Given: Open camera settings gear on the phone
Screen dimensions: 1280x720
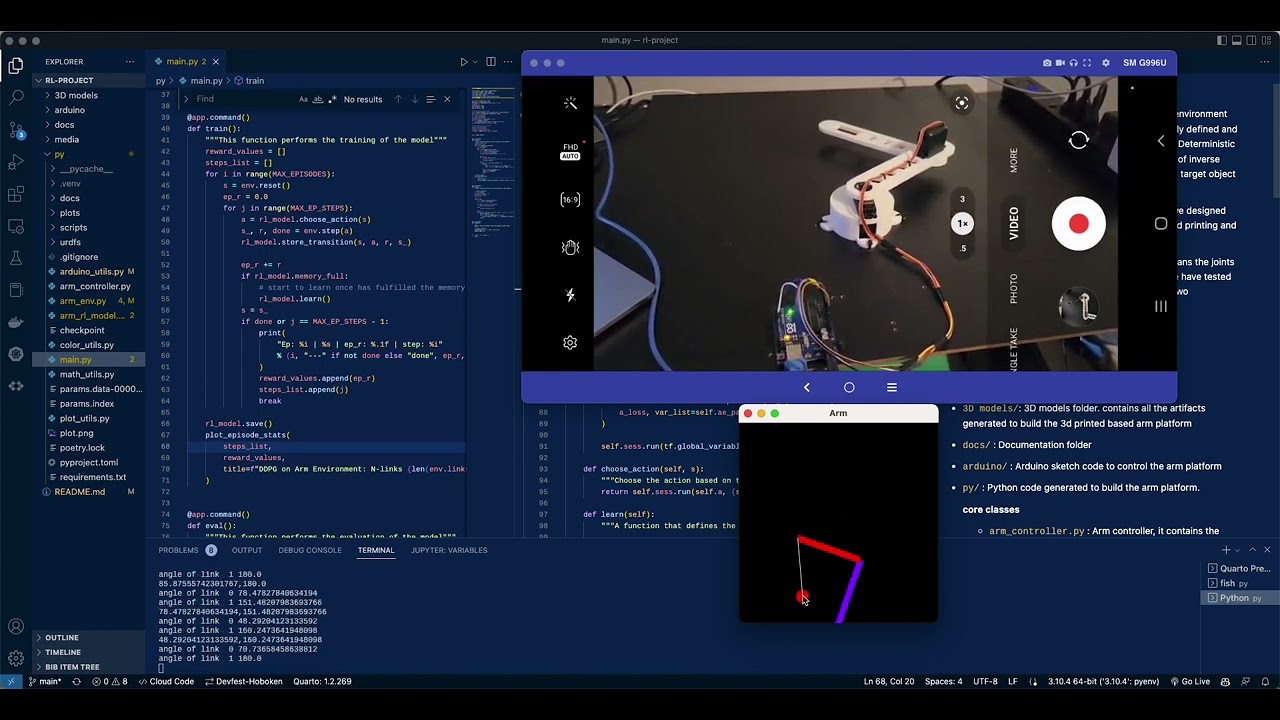Looking at the screenshot, I should 570,343.
